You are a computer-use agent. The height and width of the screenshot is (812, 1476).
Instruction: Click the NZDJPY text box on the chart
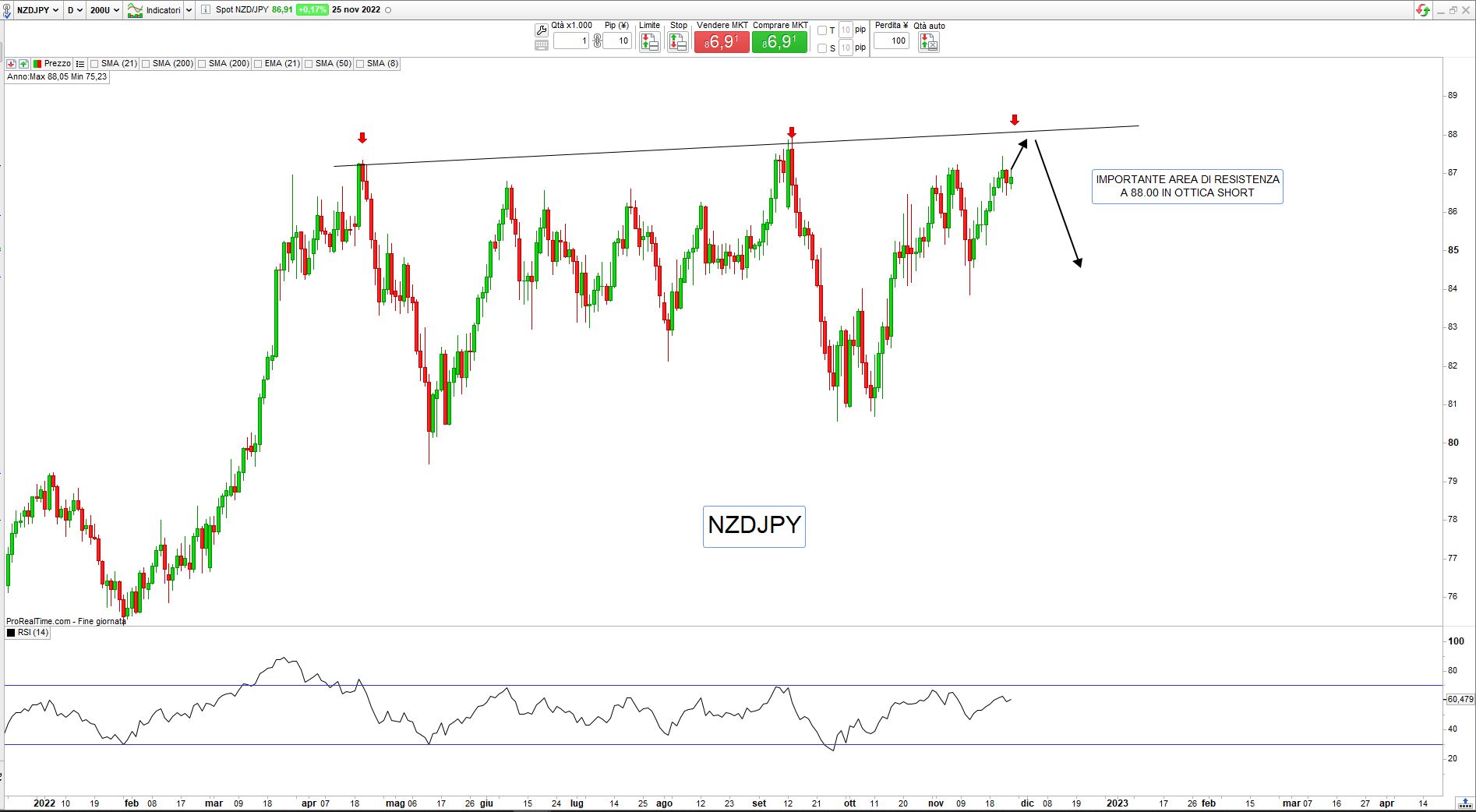(754, 526)
